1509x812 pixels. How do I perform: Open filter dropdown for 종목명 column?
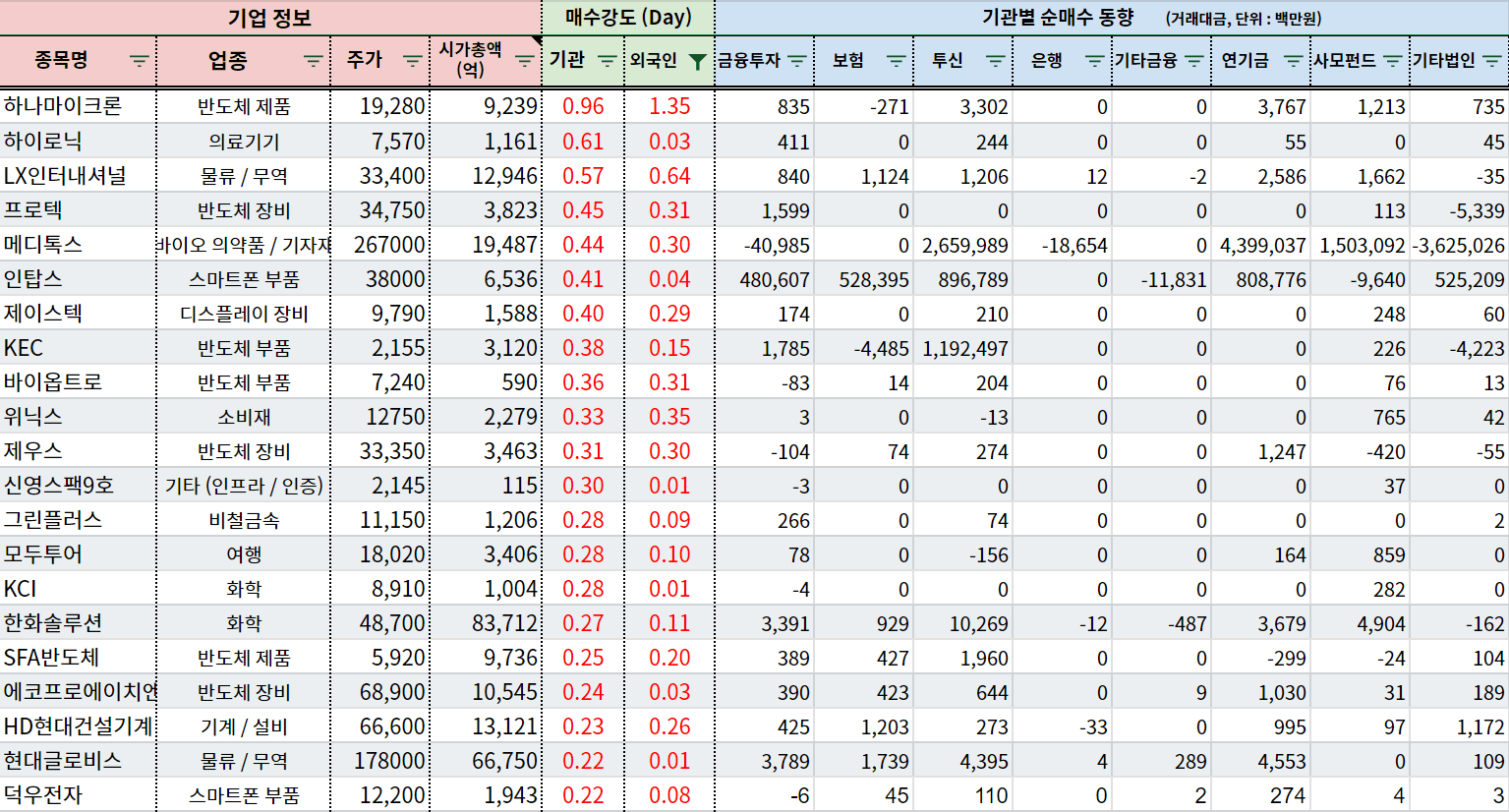140,61
